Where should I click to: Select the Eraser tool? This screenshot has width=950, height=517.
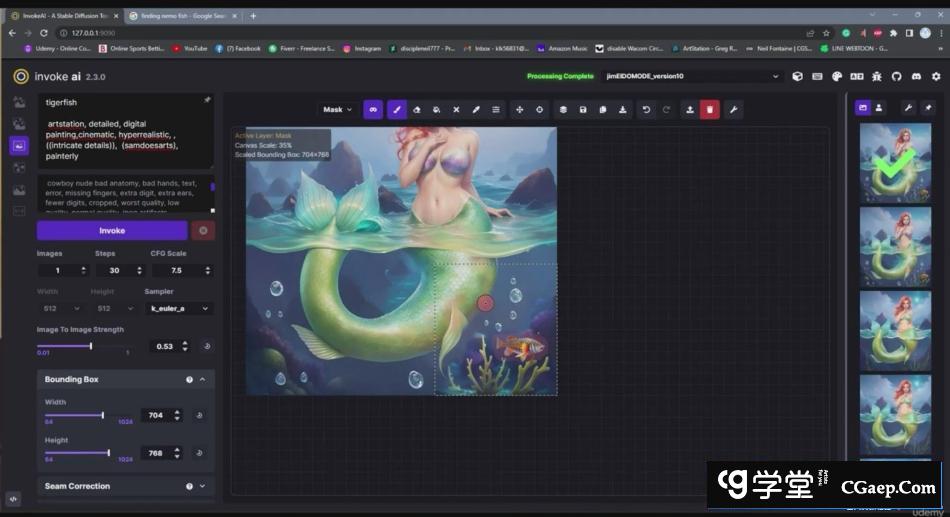coord(417,110)
